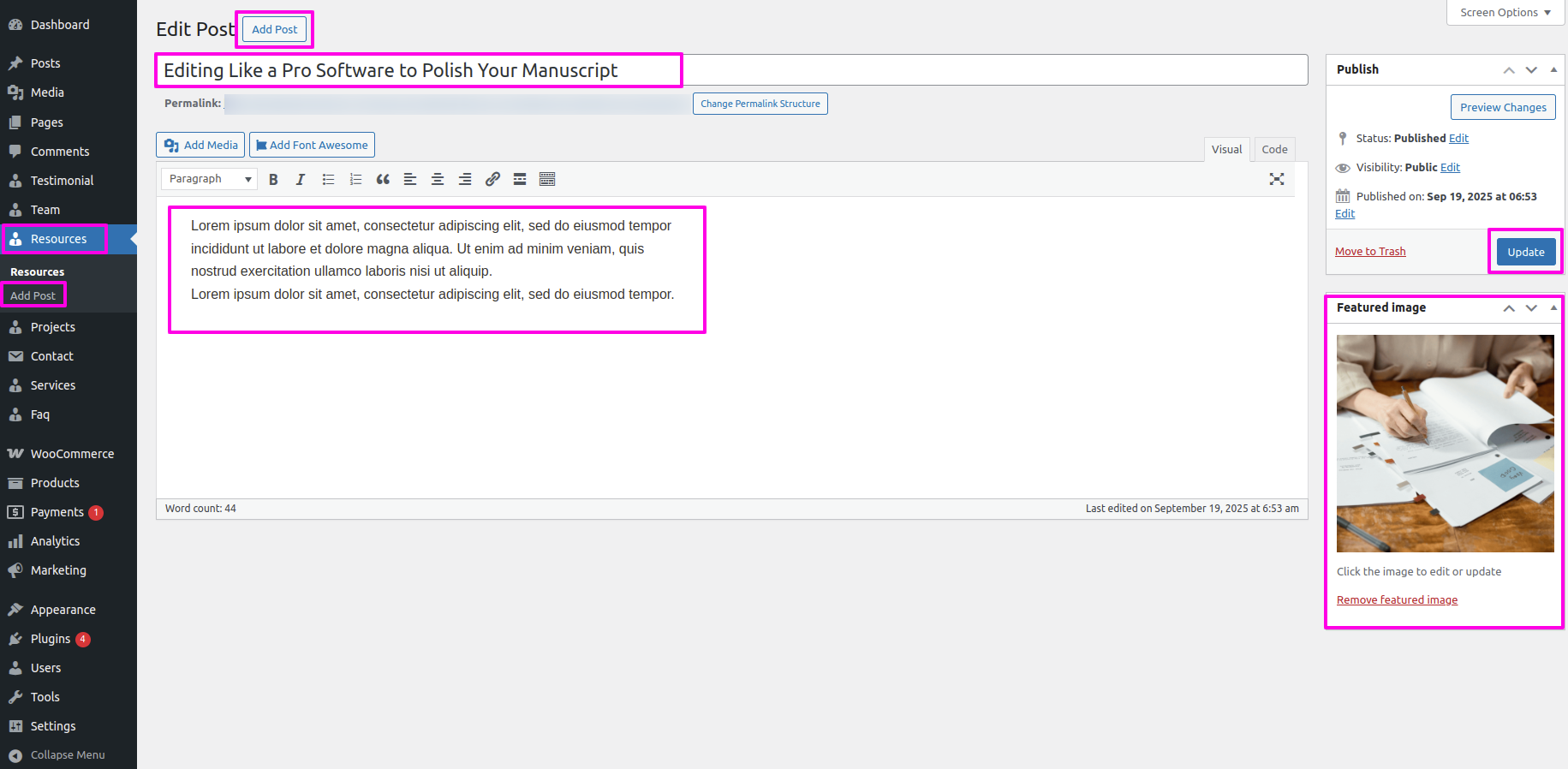Click Remove featured image link
Image resolution: width=1568 pixels, height=769 pixels.
click(x=1397, y=600)
